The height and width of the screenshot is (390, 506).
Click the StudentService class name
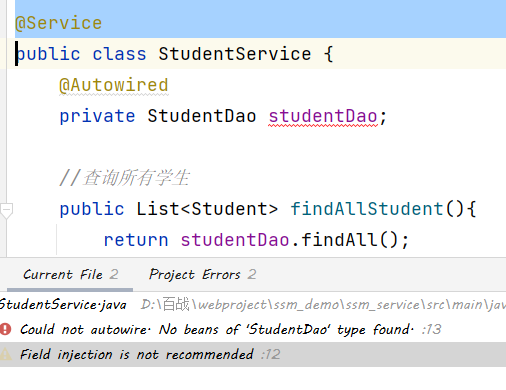click(235, 54)
